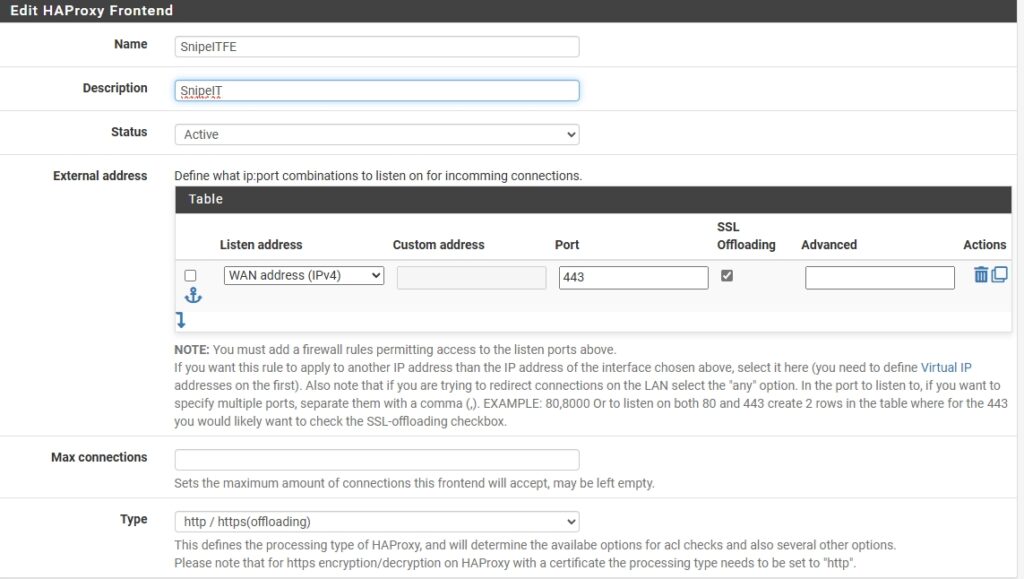Viewport: 1024px width, 579px height.
Task: Click the anchor icon in the table row
Action: coord(193,295)
